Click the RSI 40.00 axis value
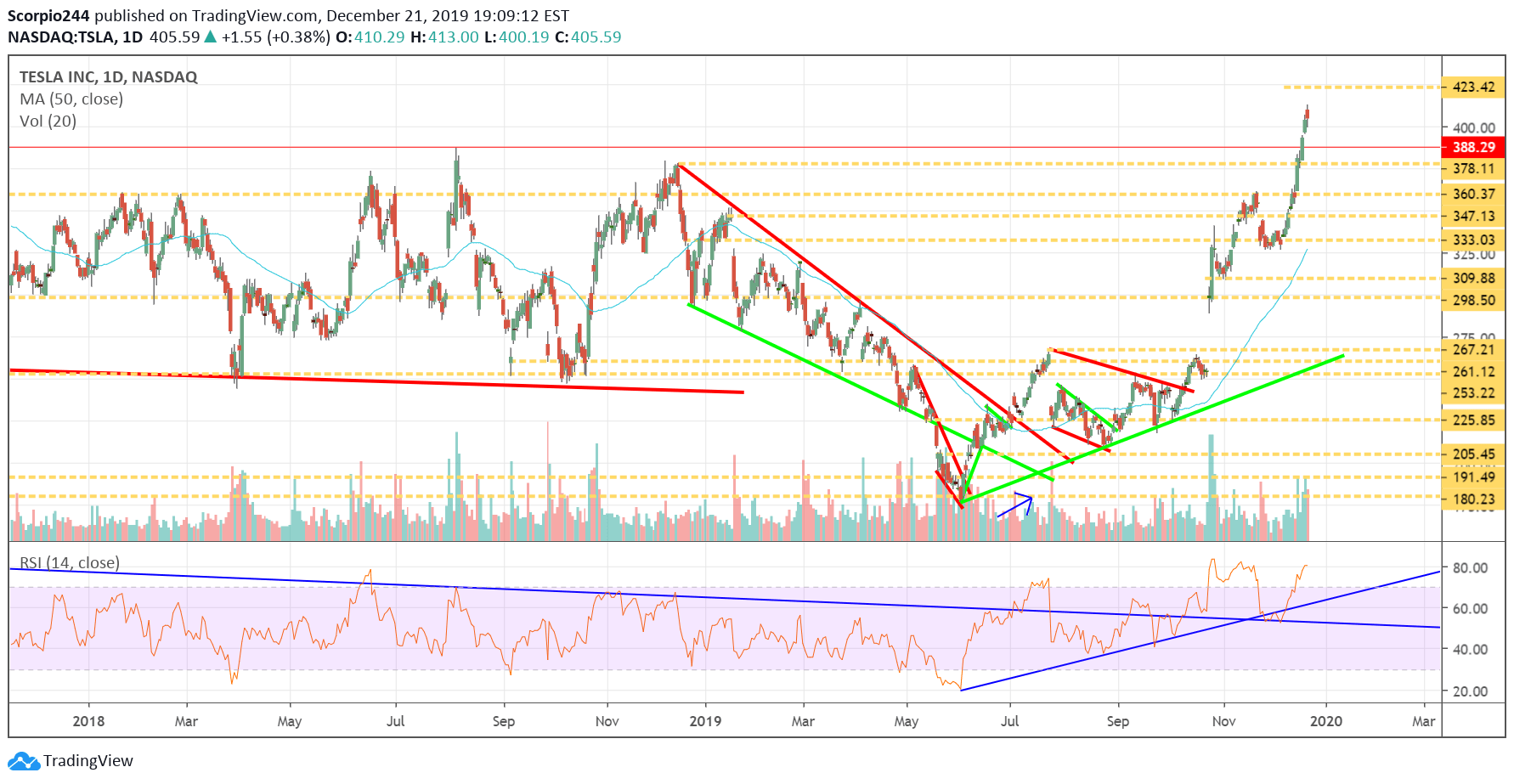 (x=1470, y=649)
